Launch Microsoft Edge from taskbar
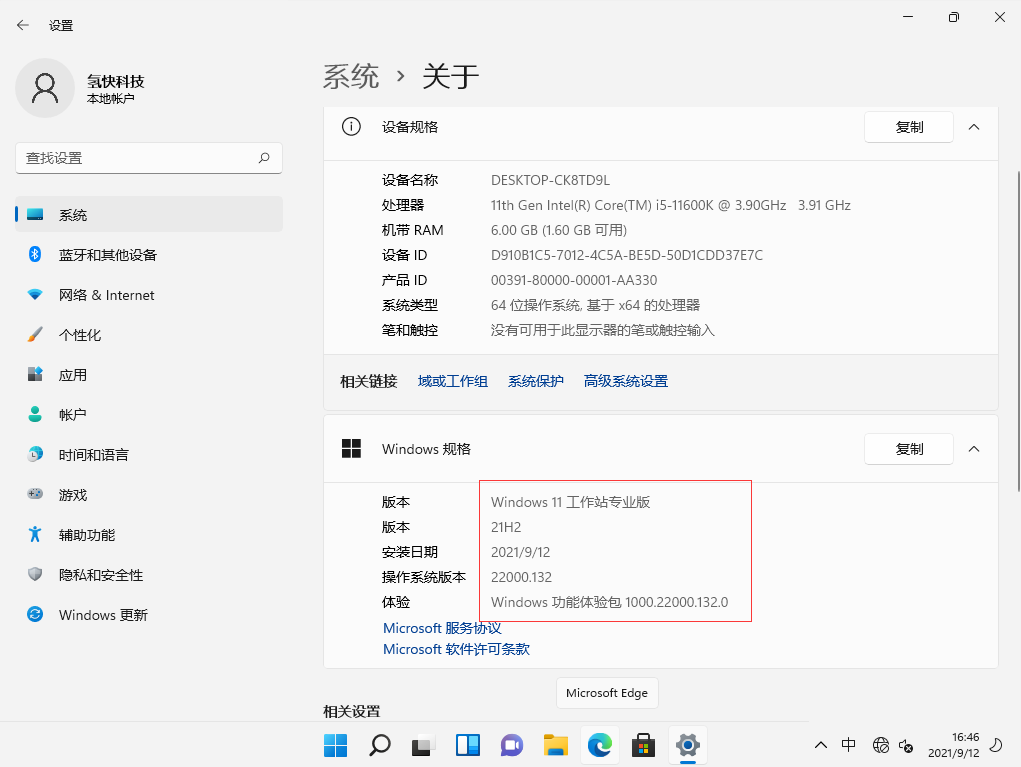This screenshot has width=1021, height=767. tap(600, 745)
